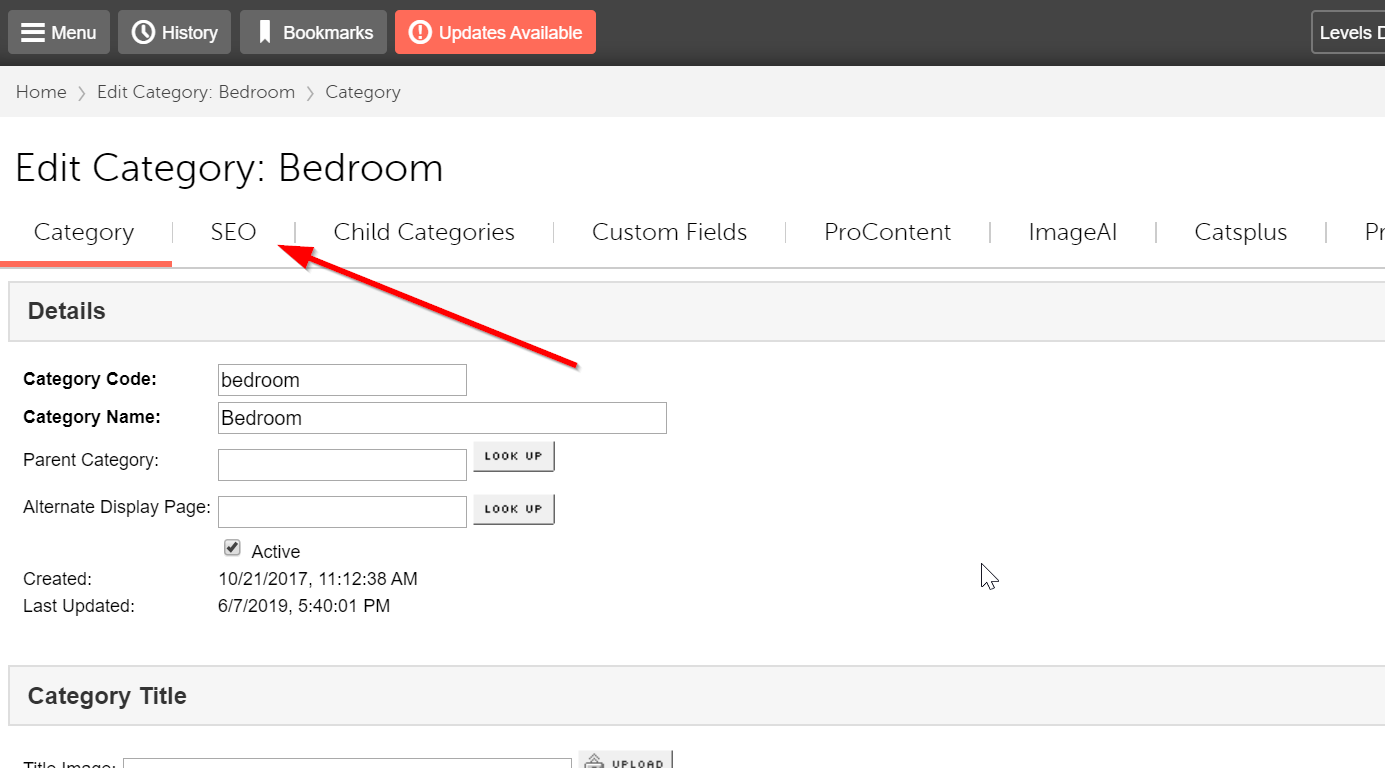The height and width of the screenshot is (768, 1385).
Task: Open the hamburger Menu button
Action: coord(59,33)
